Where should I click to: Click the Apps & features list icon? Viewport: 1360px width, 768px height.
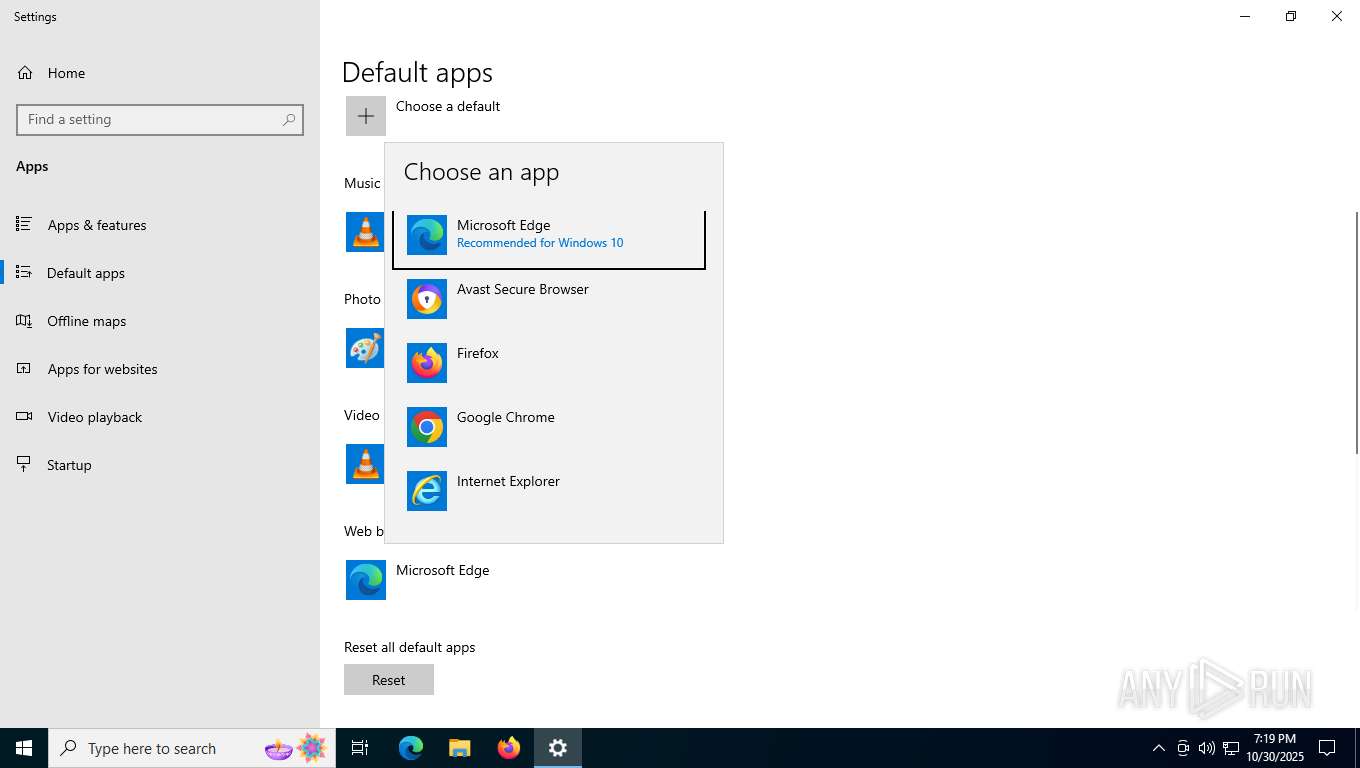tap(24, 224)
